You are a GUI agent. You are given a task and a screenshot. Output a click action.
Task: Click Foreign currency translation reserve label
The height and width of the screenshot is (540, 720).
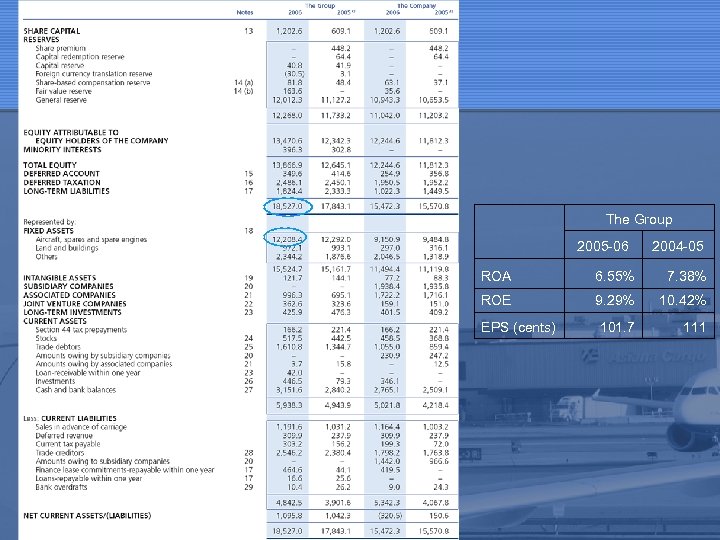tap(94, 74)
